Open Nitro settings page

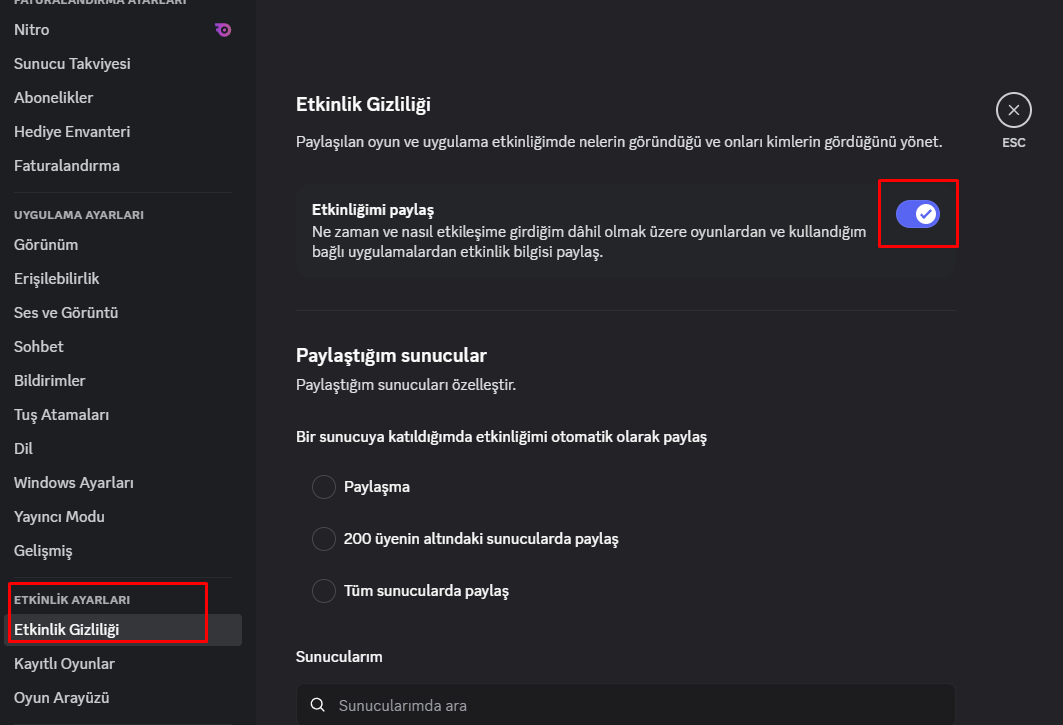coord(32,30)
